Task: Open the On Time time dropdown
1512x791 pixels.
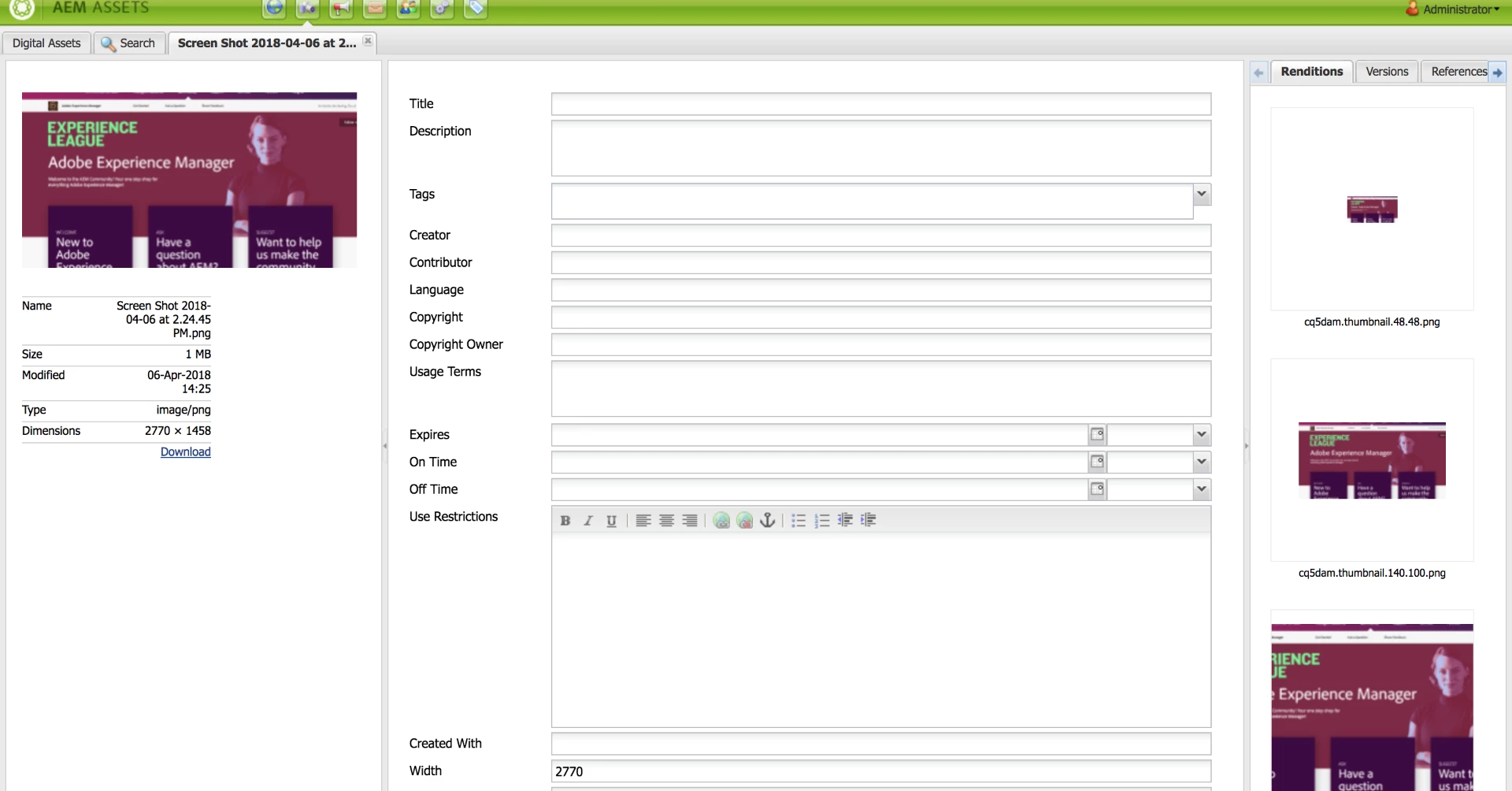Action: (1202, 462)
